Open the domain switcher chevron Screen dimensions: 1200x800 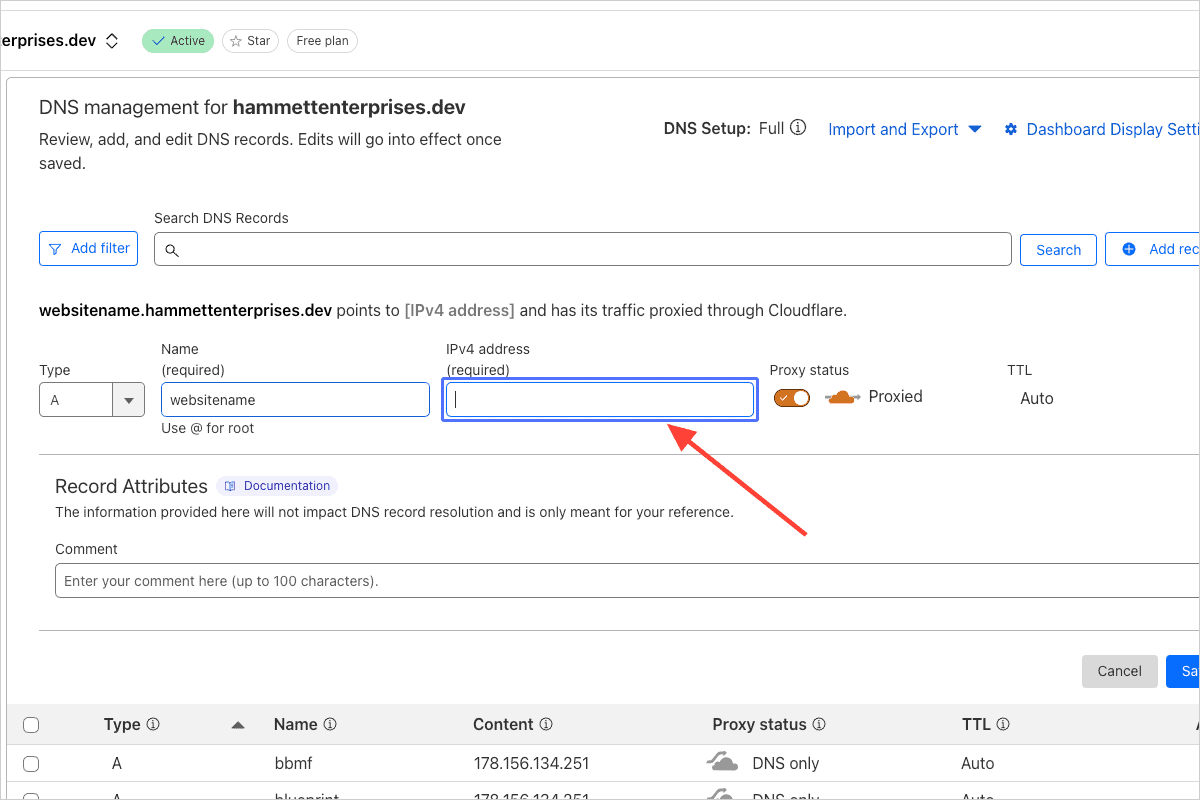112,41
